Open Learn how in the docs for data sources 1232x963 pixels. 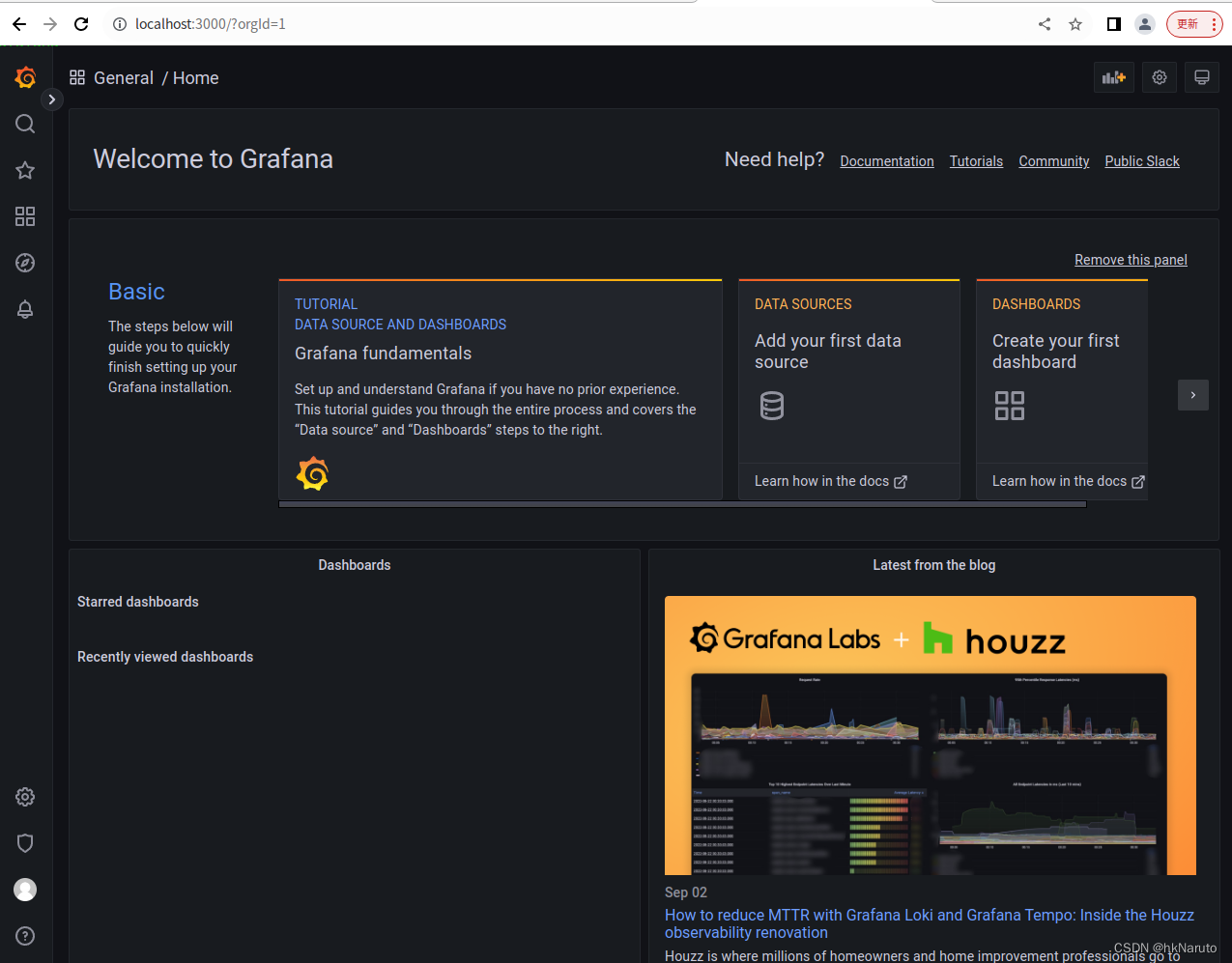click(831, 481)
